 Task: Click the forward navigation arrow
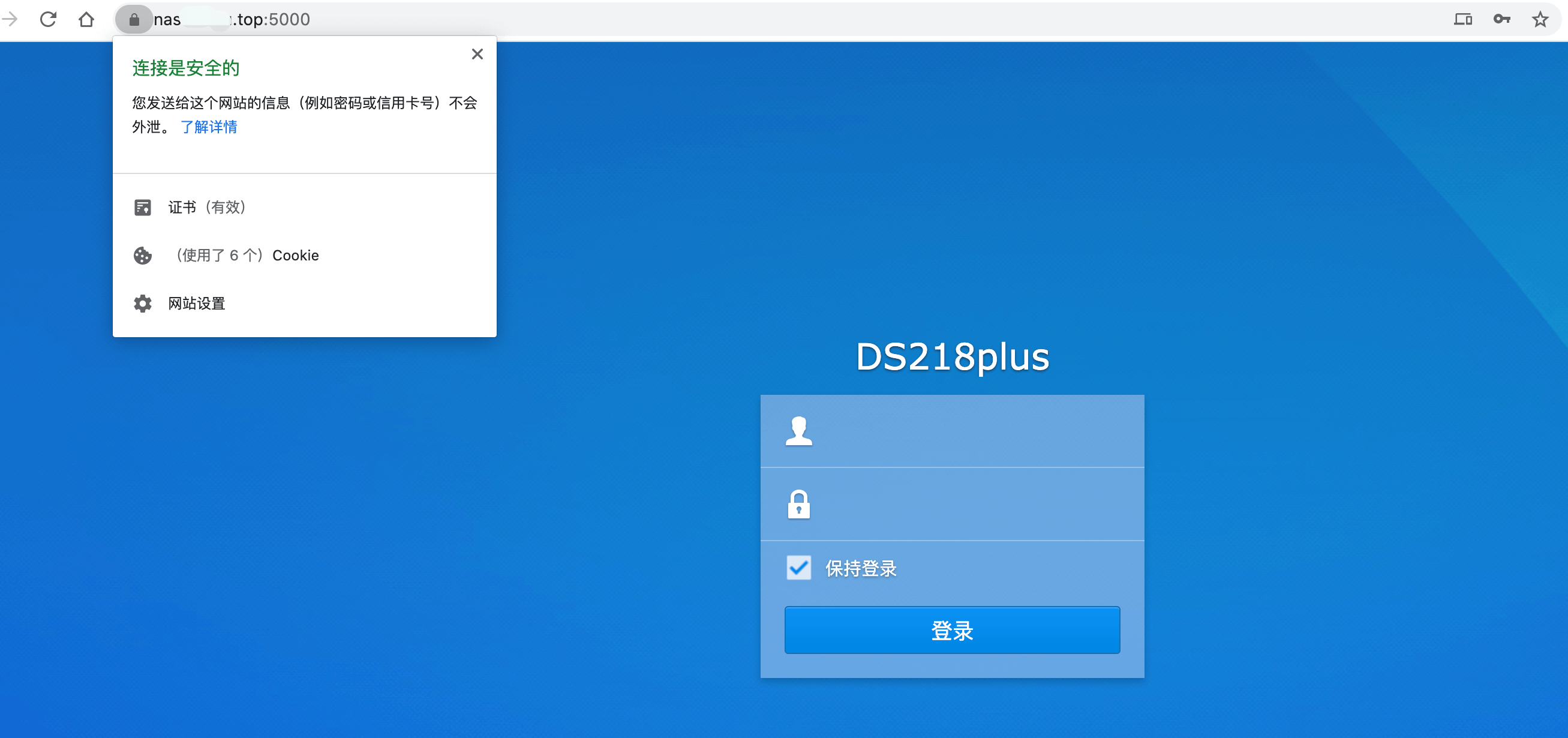[x=10, y=19]
